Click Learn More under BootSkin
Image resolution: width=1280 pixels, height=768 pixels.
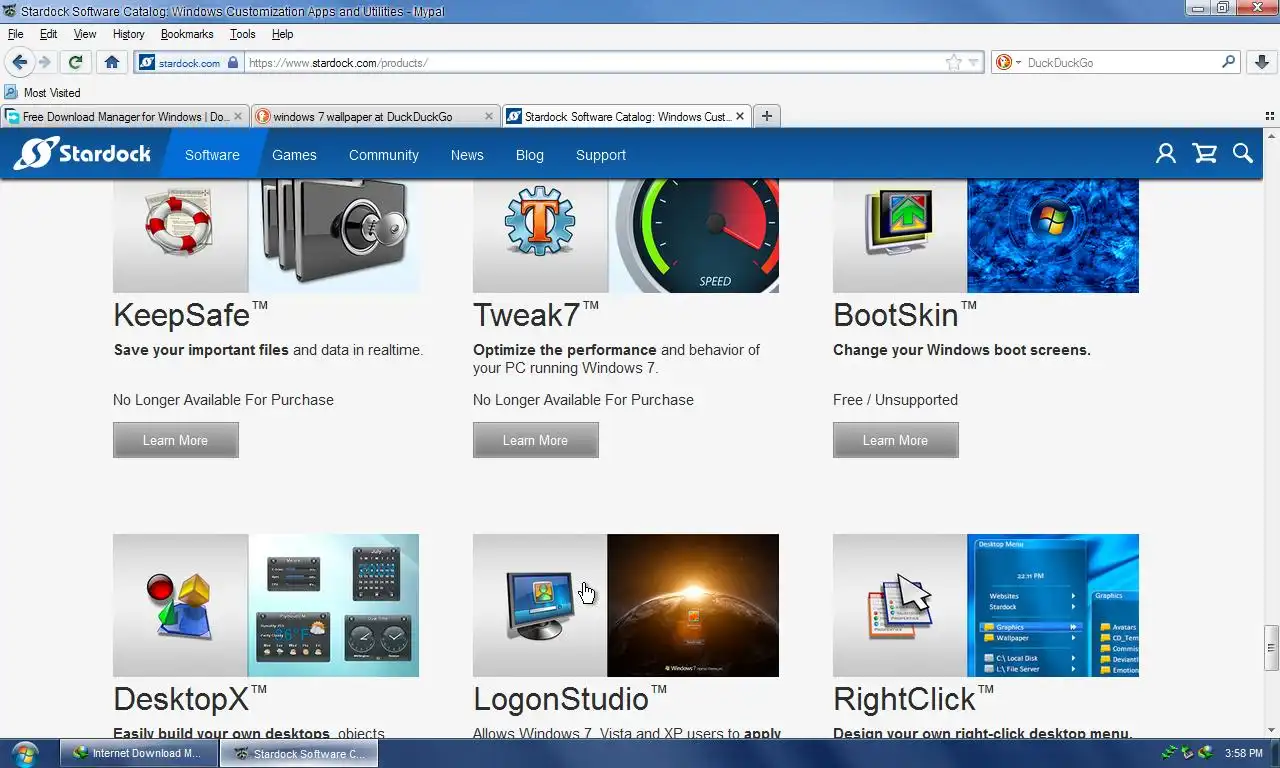coord(896,440)
